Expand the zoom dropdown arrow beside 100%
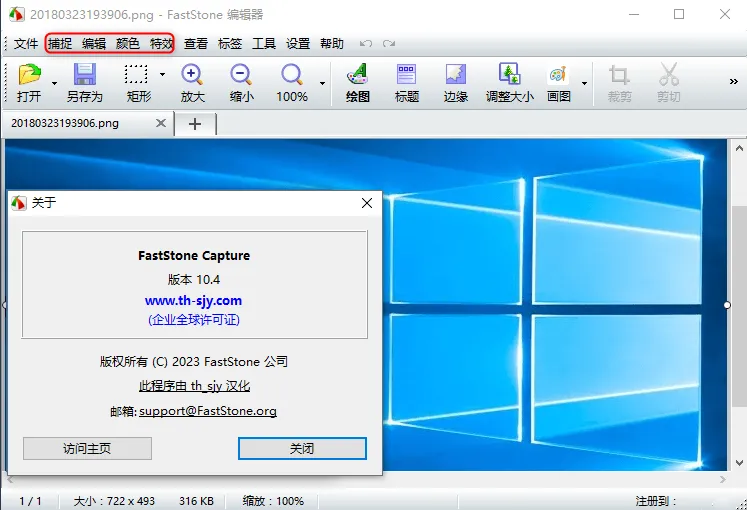This screenshot has width=747, height=510. coord(323,83)
